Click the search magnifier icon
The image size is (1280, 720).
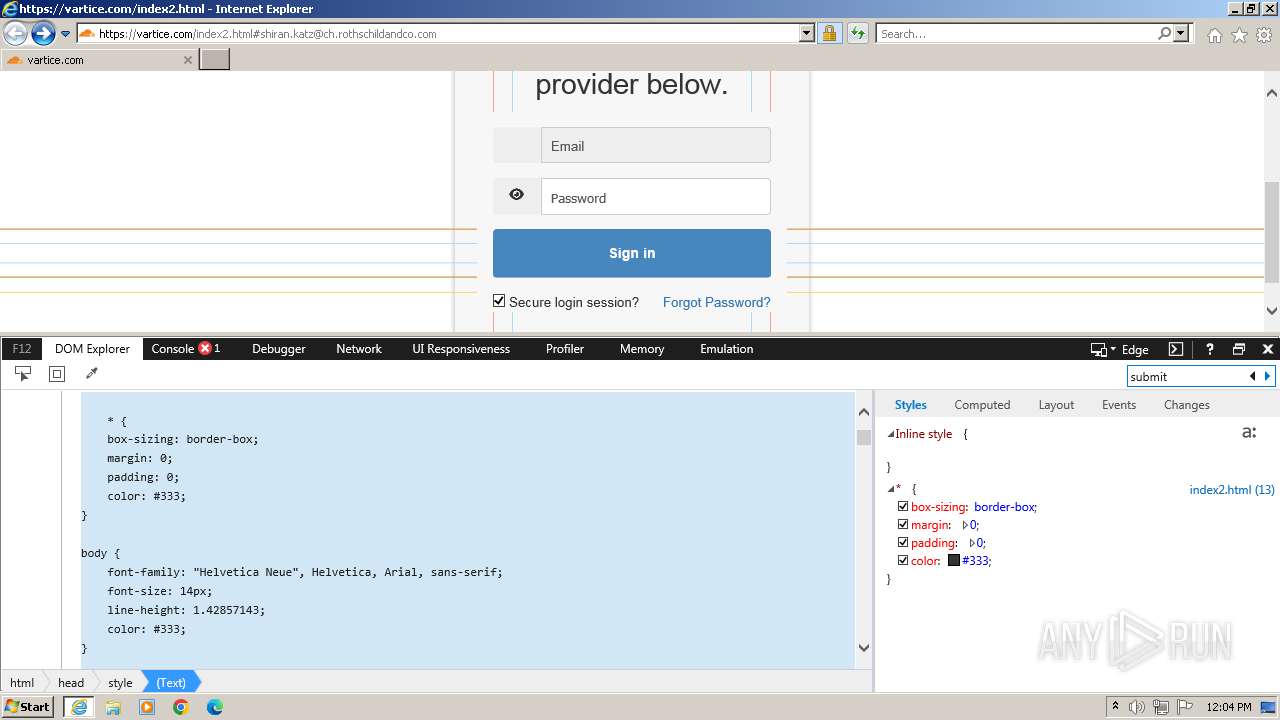pos(1164,33)
